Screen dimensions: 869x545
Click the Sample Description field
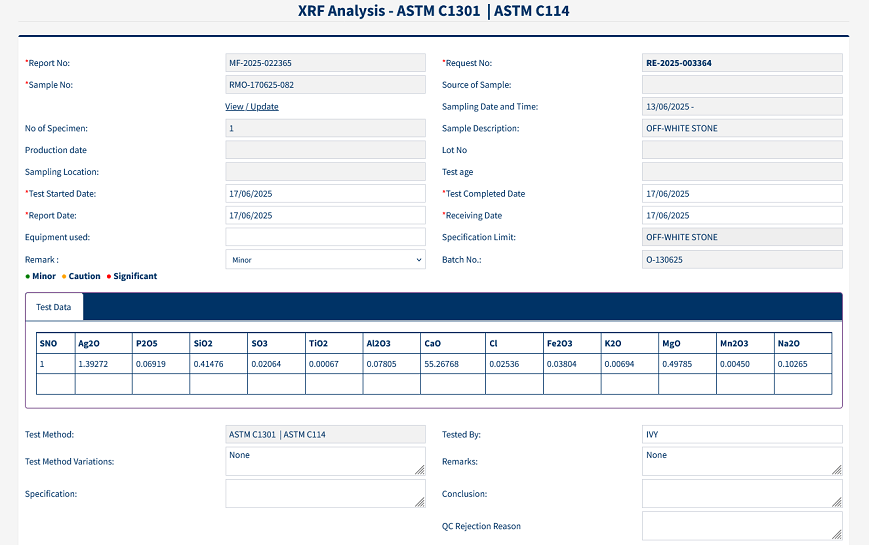pos(742,128)
